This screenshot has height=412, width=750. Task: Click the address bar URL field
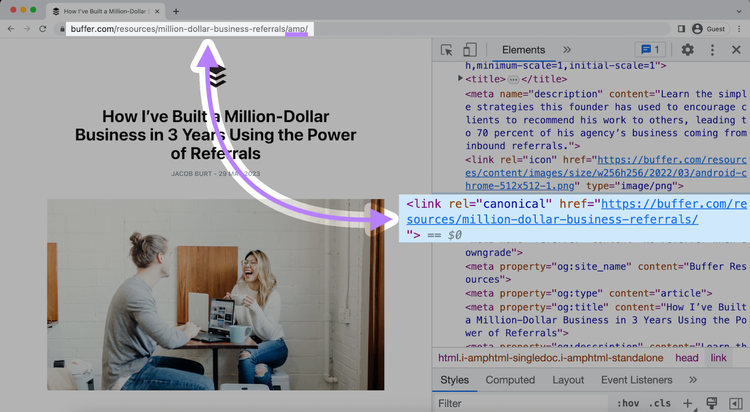189,29
